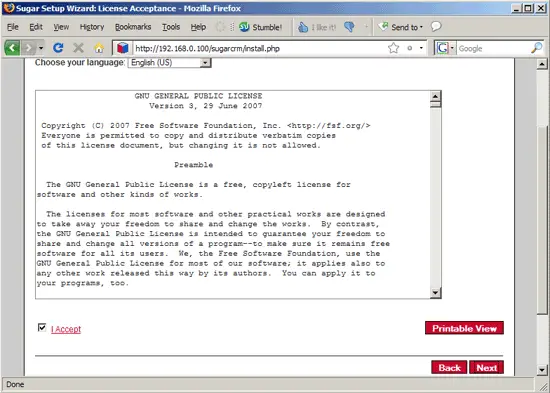The width and height of the screenshot is (550, 393).
Task: Bookmark this page with the star icon
Action: (x=394, y=48)
